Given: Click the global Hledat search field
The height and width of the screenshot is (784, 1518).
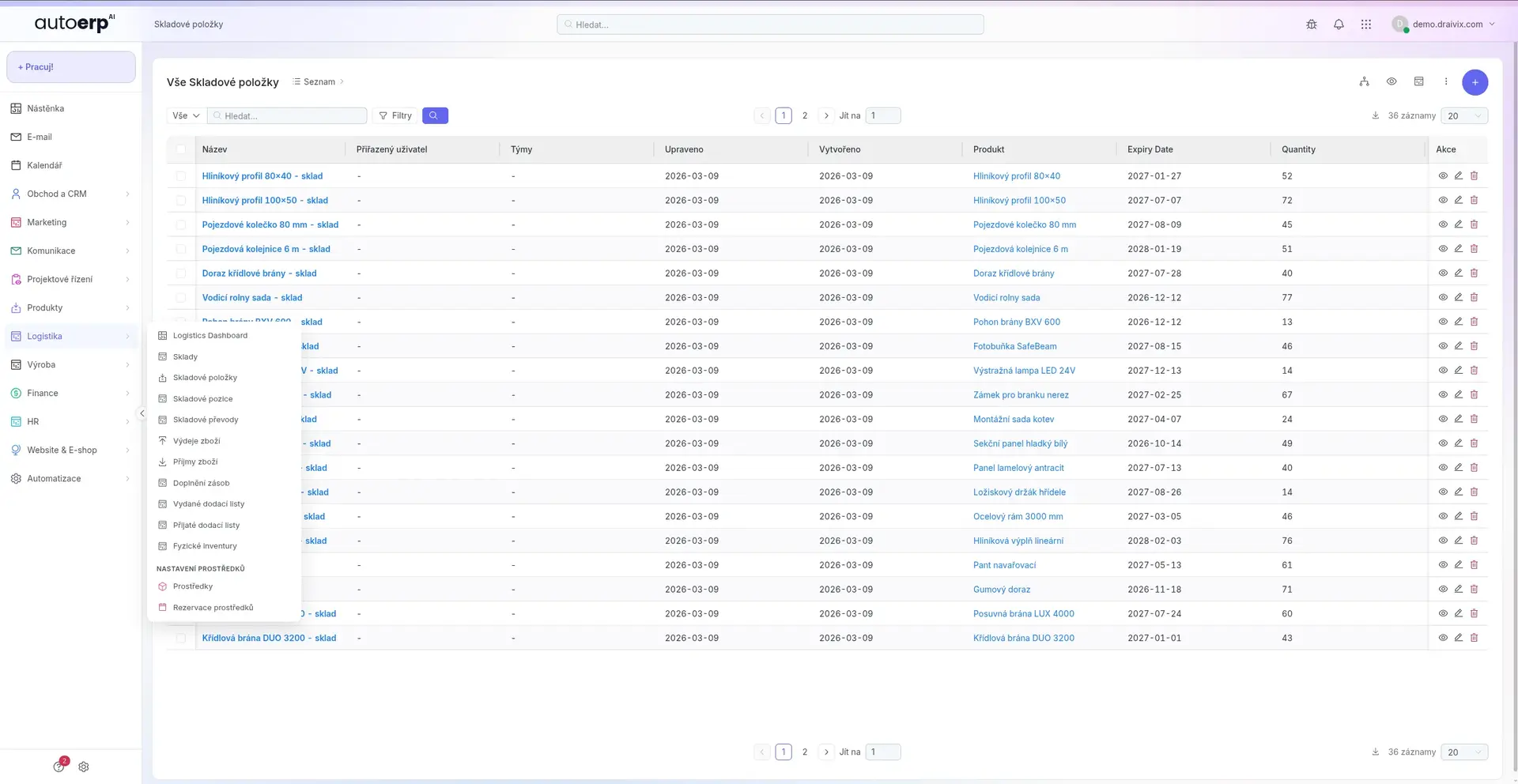Looking at the screenshot, I should pyautogui.click(x=770, y=24).
